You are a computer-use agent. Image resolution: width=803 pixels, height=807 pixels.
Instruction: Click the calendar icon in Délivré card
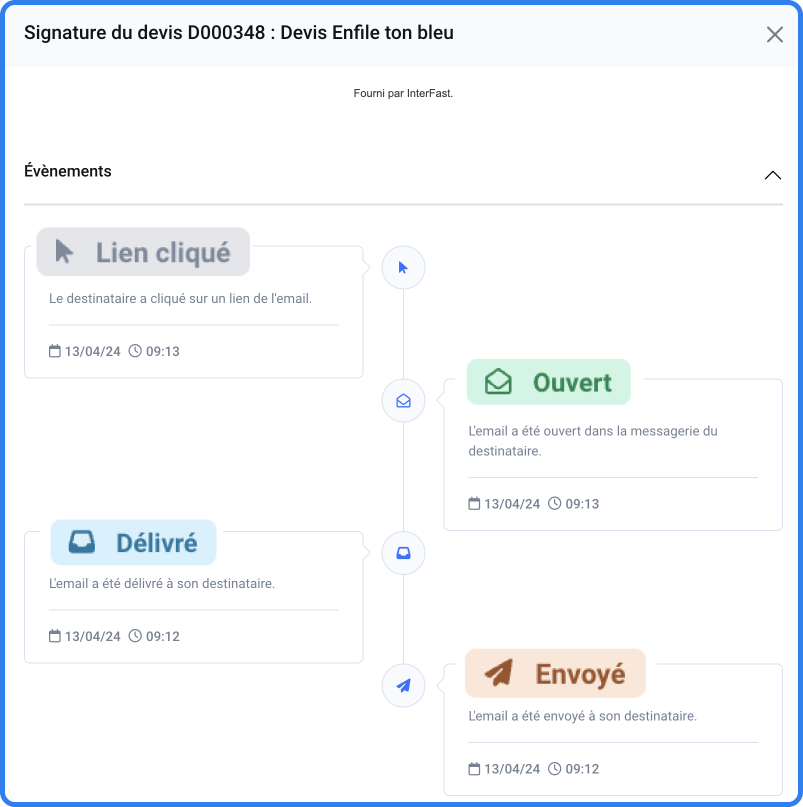(55, 636)
